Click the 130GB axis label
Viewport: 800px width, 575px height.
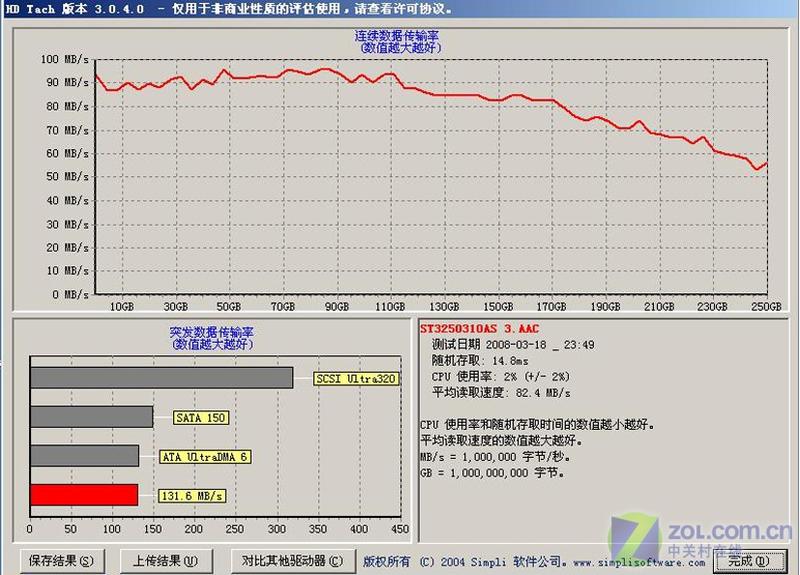[444, 307]
